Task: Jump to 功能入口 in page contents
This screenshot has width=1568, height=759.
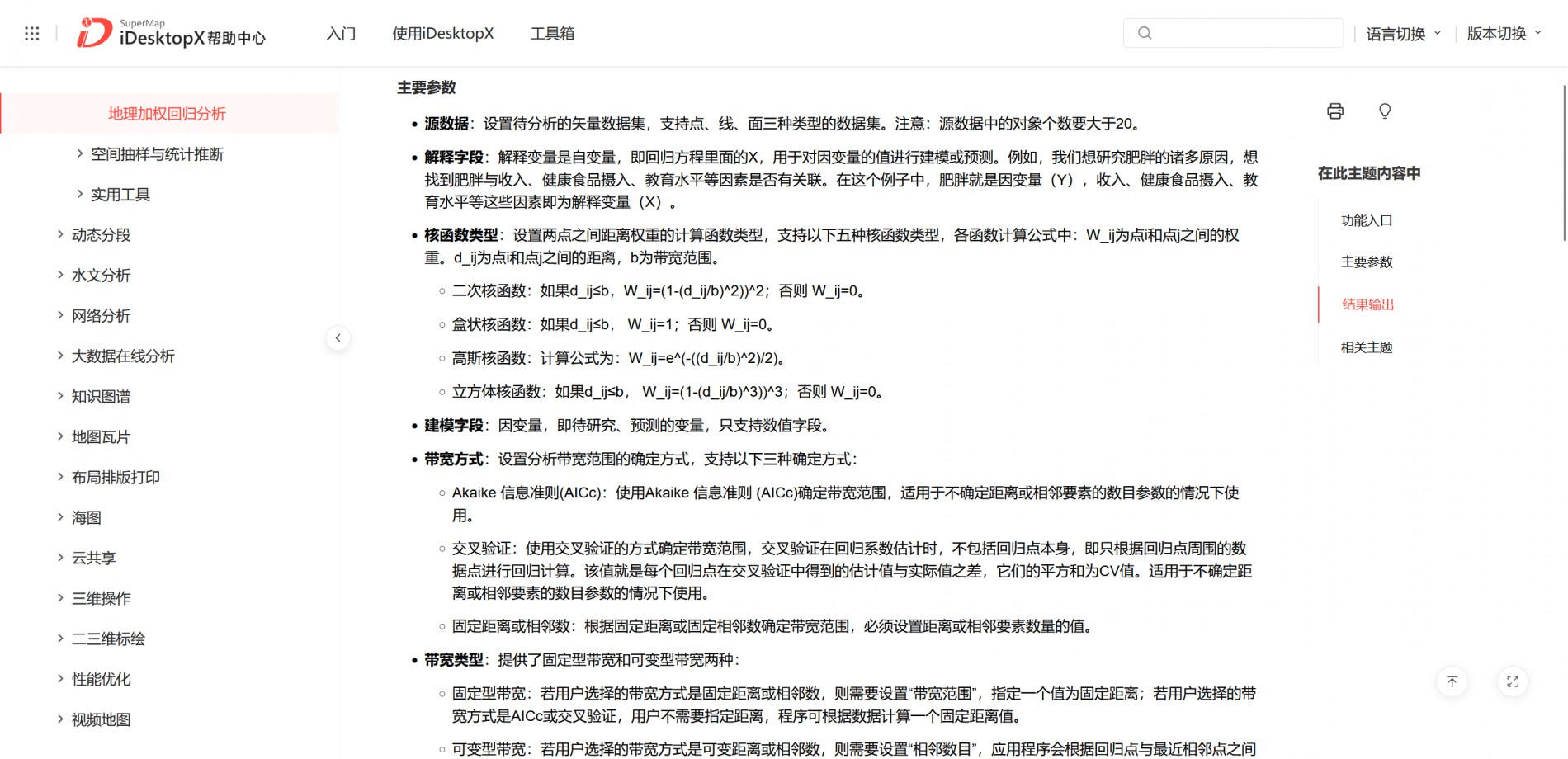Action: coord(1367,221)
